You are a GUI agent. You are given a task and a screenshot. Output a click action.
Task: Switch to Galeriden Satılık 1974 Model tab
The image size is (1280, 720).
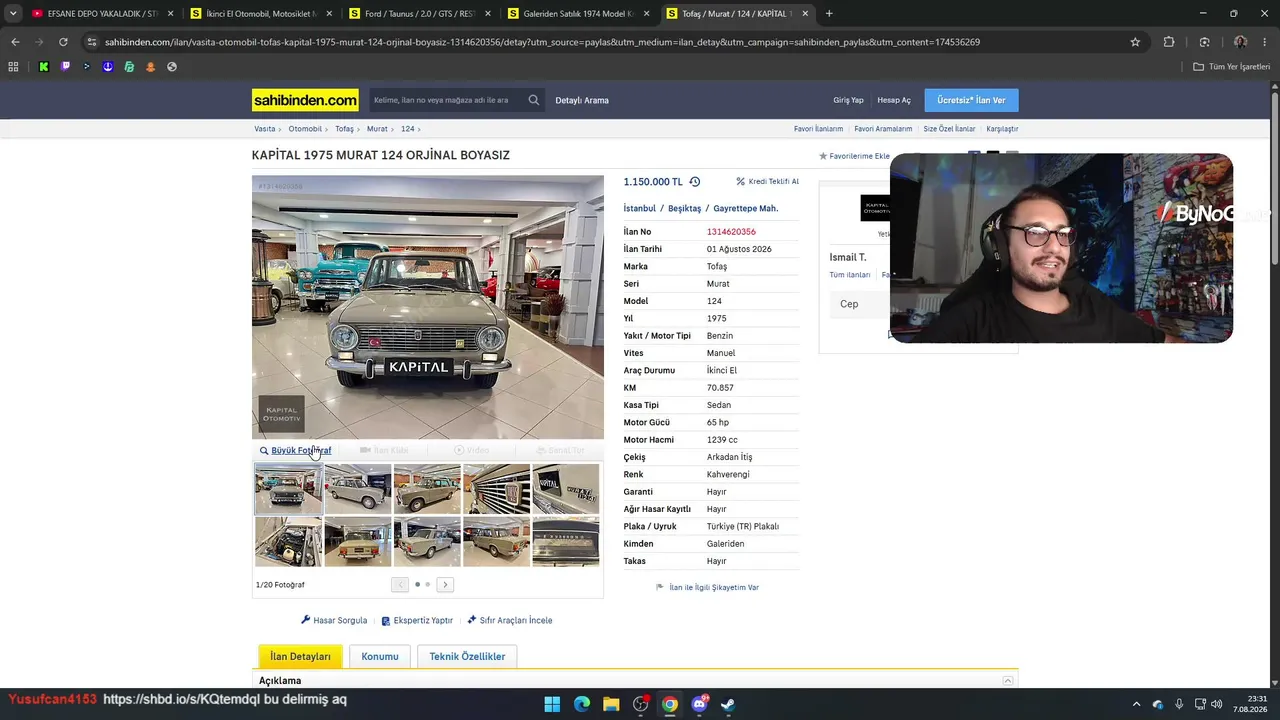tap(578, 14)
